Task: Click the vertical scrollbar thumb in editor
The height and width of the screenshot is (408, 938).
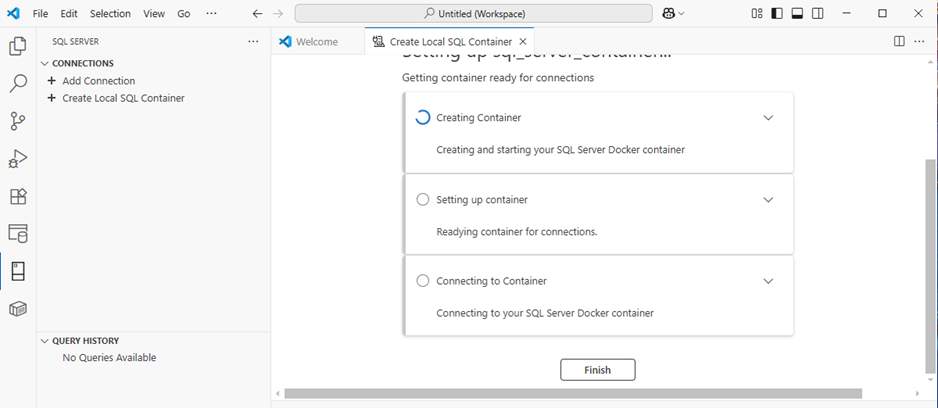Action: [930, 266]
